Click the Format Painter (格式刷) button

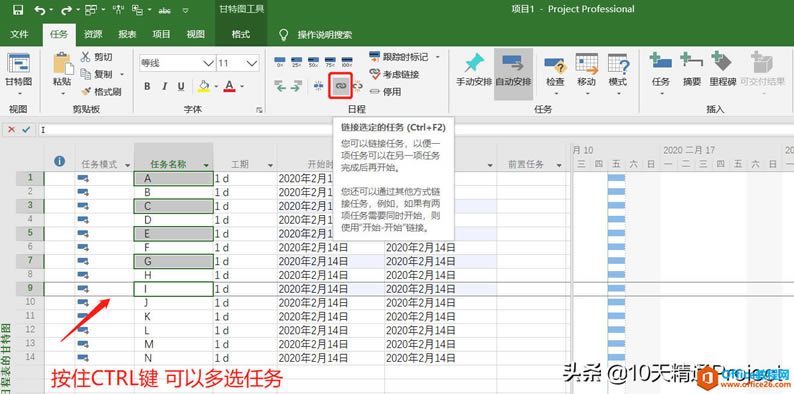(101, 92)
